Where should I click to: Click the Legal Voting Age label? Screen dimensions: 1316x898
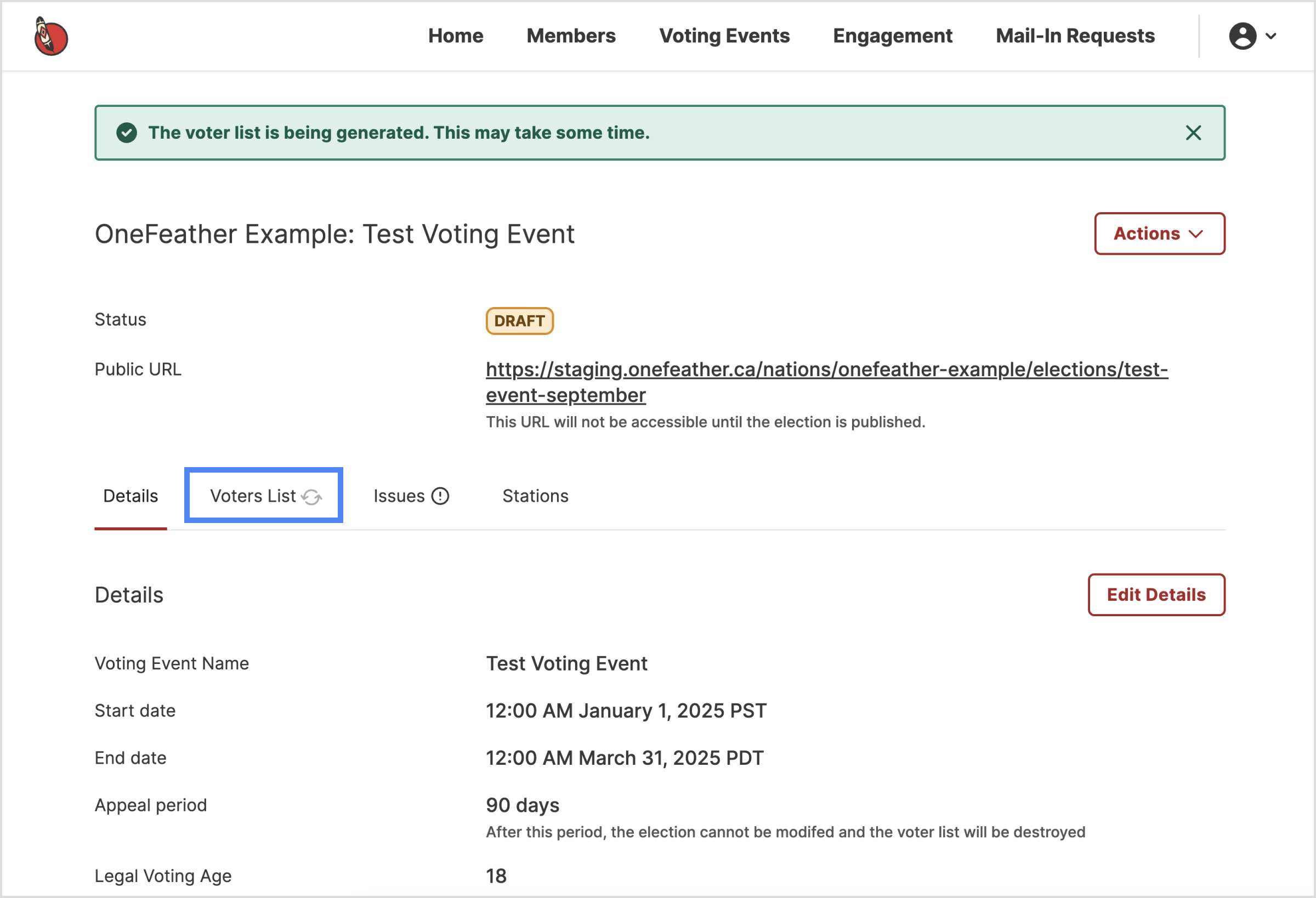[162, 876]
